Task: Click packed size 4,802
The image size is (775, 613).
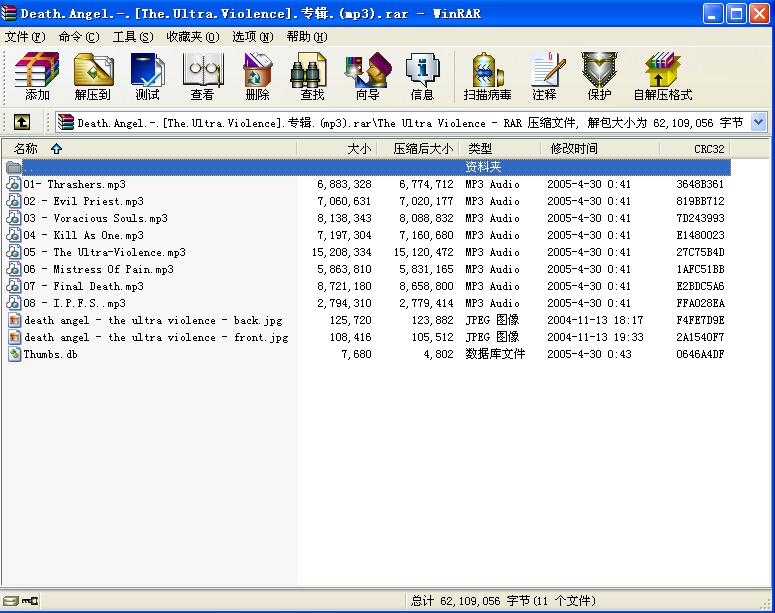Action: [438, 354]
